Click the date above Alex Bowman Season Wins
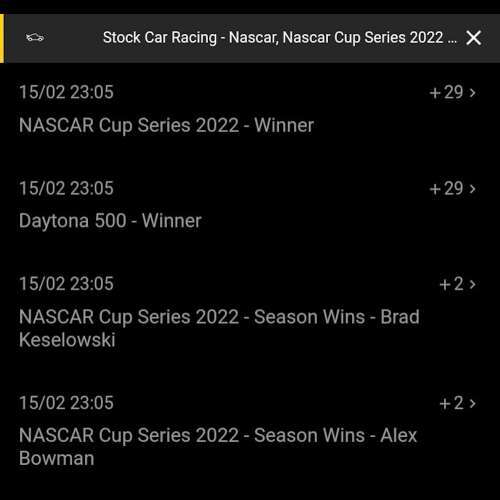 point(66,403)
